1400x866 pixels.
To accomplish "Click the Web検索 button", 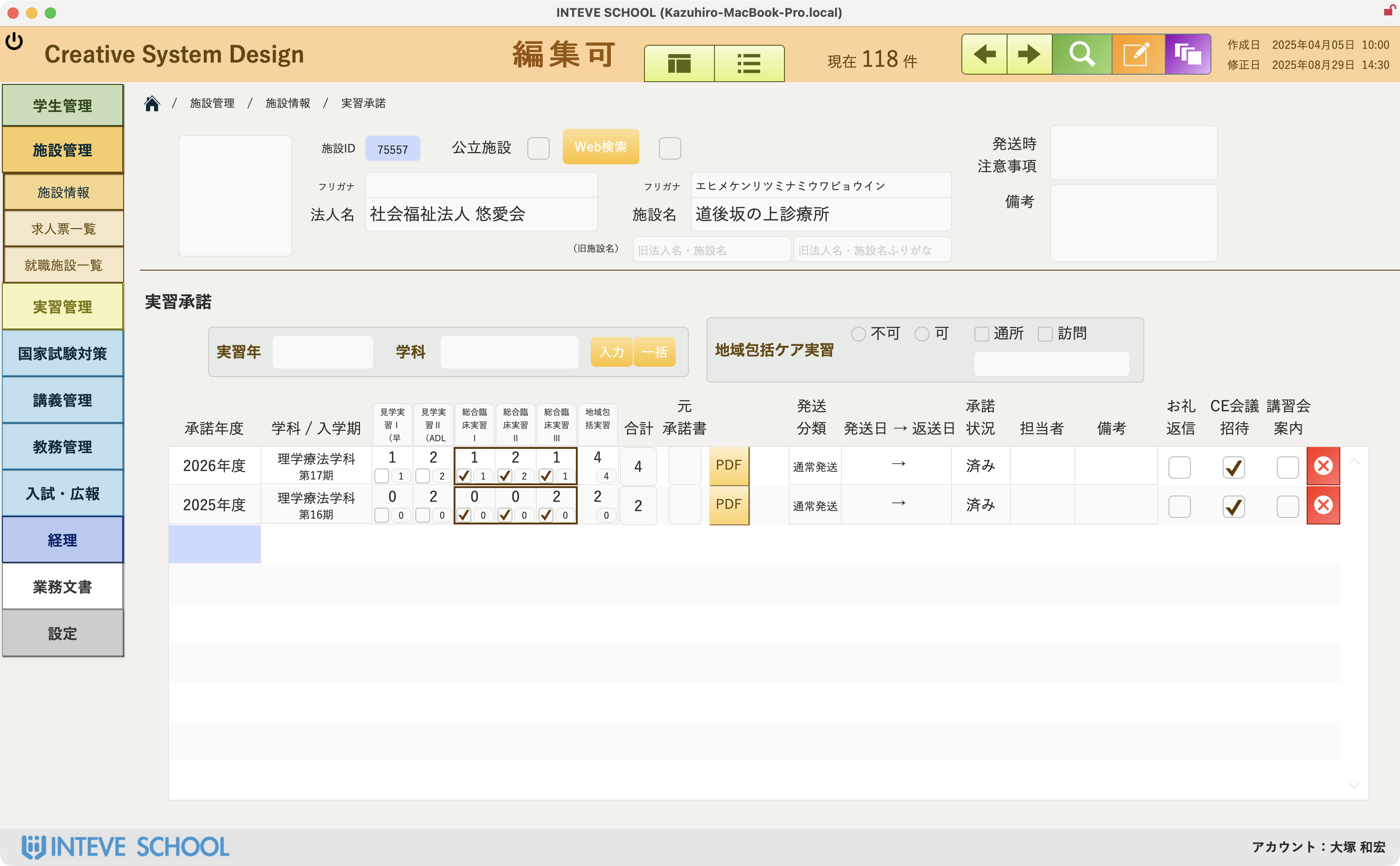I will pyautogui.click(x=600, y=147).
